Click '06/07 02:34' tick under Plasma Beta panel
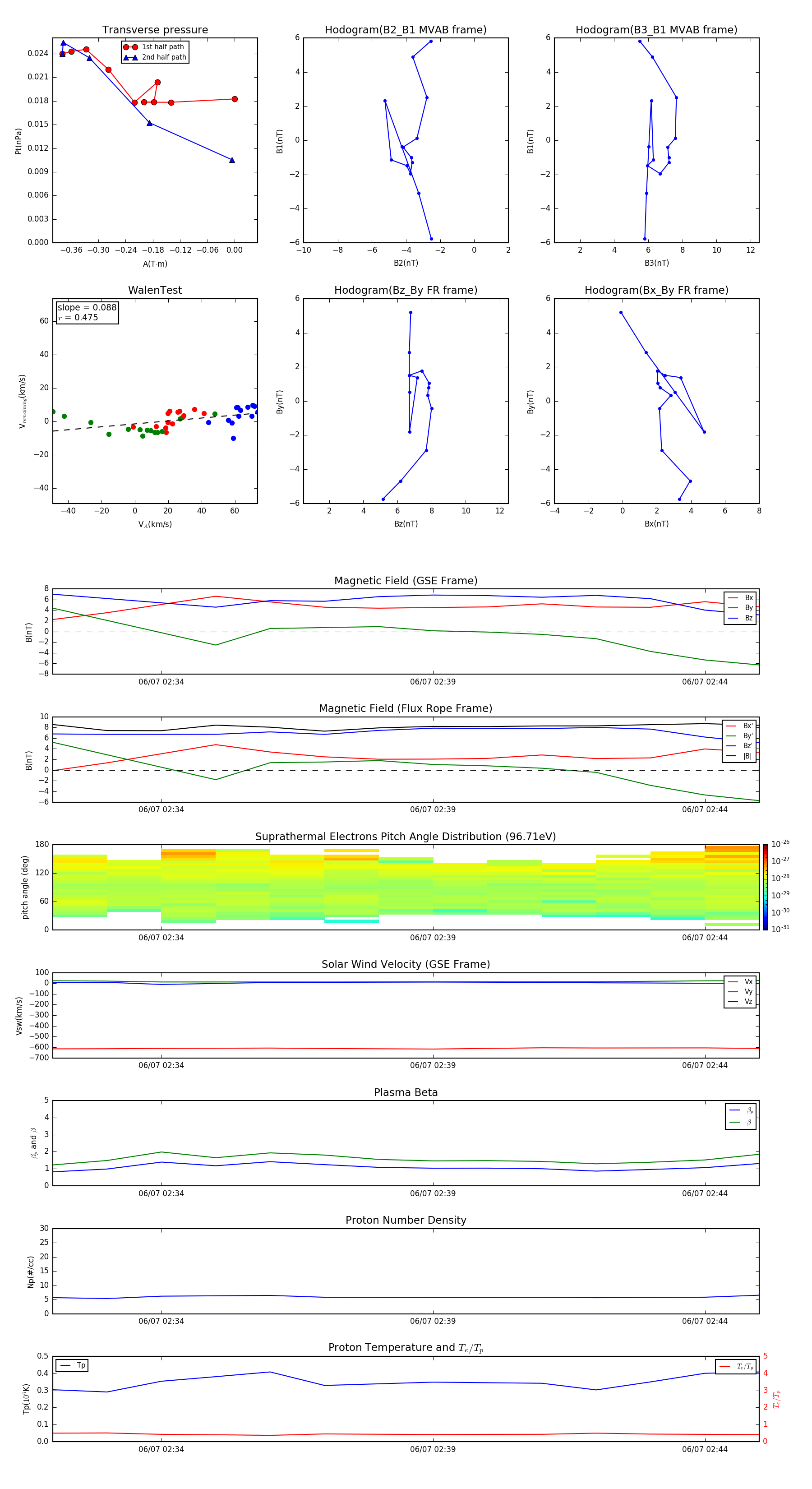This screenshot has height=1489, width=812. tap(161, 1193)
